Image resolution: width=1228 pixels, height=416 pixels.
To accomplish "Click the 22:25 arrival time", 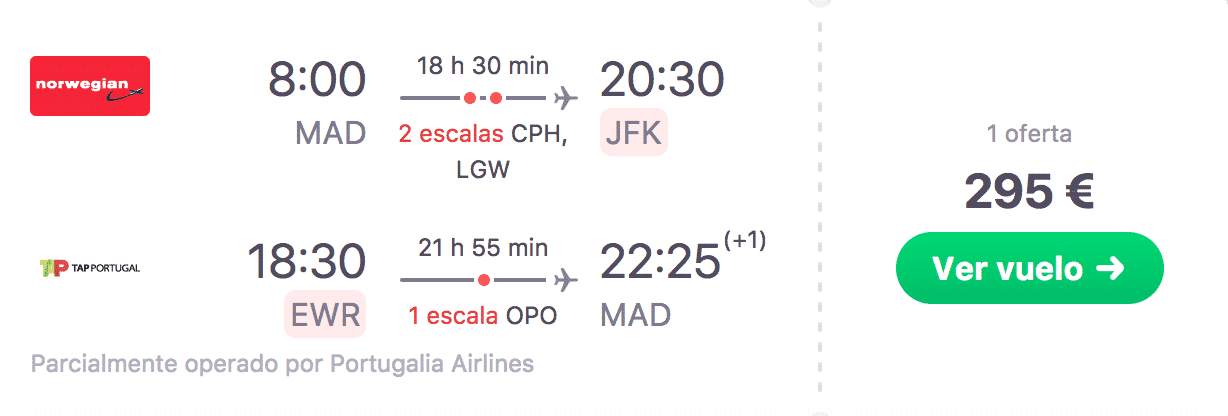I will 660,262.
